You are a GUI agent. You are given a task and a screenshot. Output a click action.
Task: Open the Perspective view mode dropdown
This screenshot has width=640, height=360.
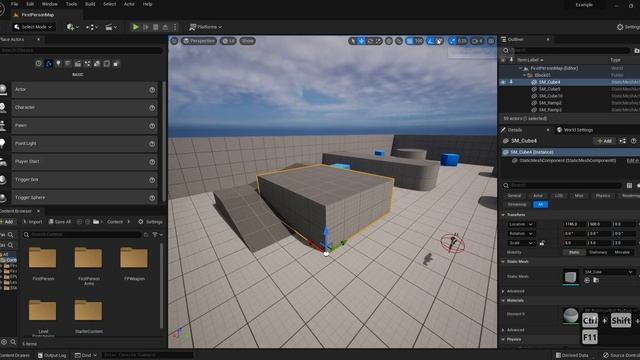point(199,41)
